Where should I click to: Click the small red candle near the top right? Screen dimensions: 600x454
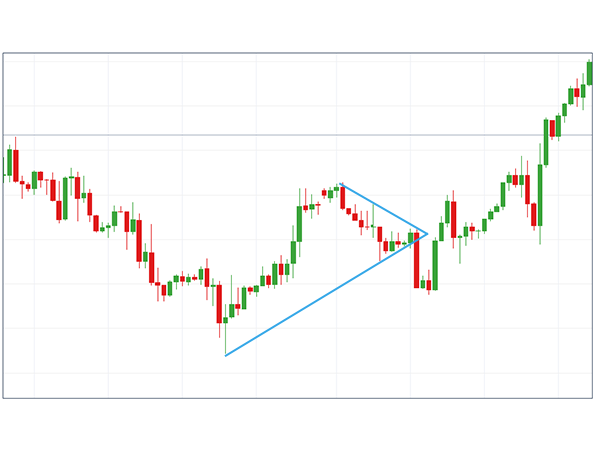tap(577, 92)
